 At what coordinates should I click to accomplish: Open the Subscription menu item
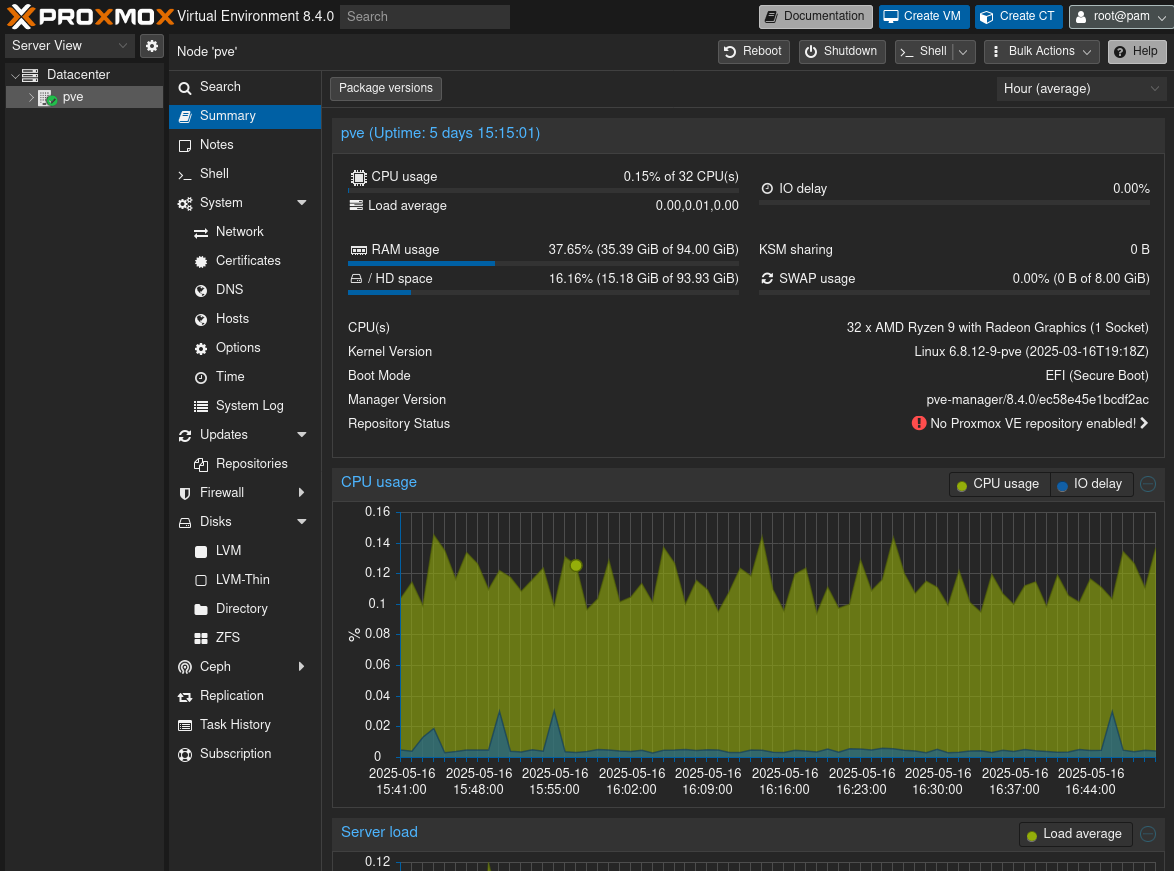coord(245,754)
